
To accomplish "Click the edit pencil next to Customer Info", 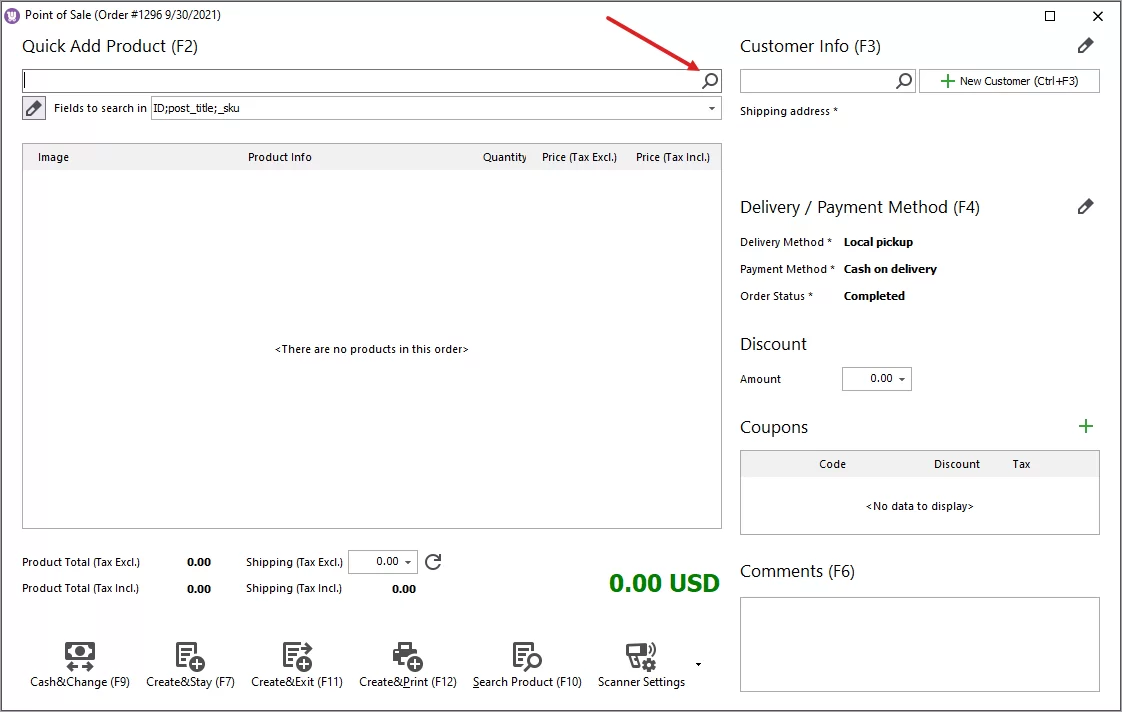I will point(1086,45).
